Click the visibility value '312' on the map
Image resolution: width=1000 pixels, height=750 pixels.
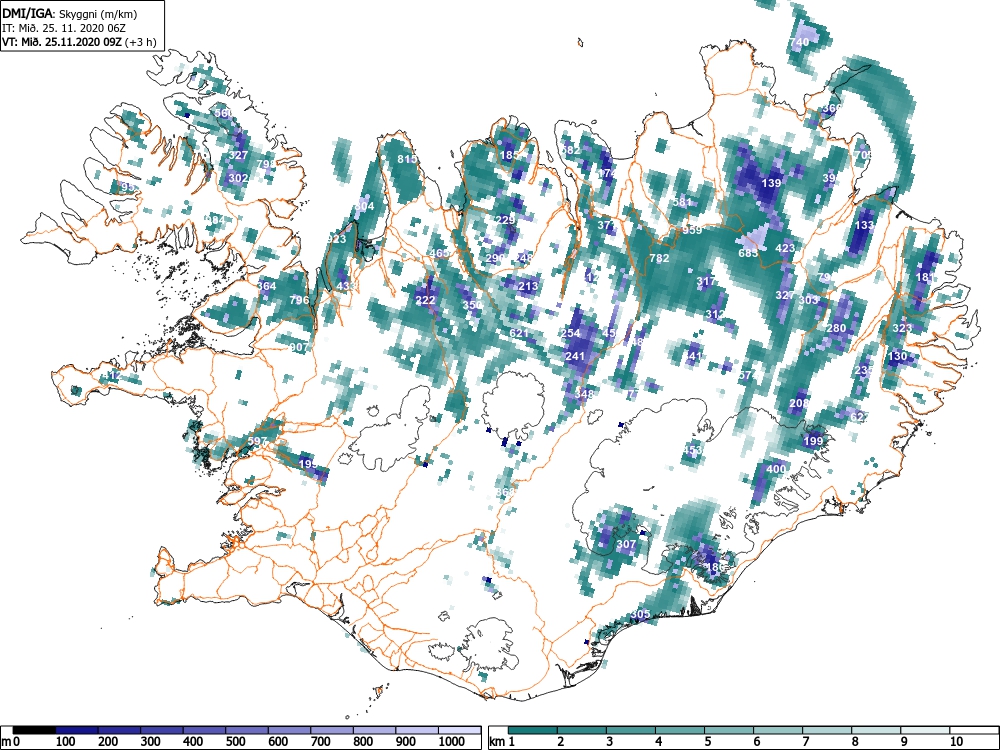pyautogui.click(x=715, y=314)
